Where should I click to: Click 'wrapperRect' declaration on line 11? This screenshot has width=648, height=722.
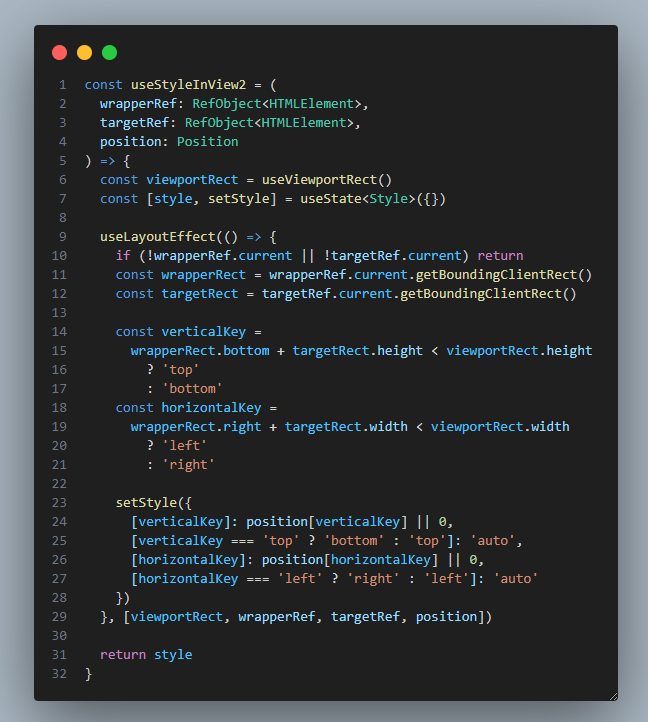[x=204, y=275]
